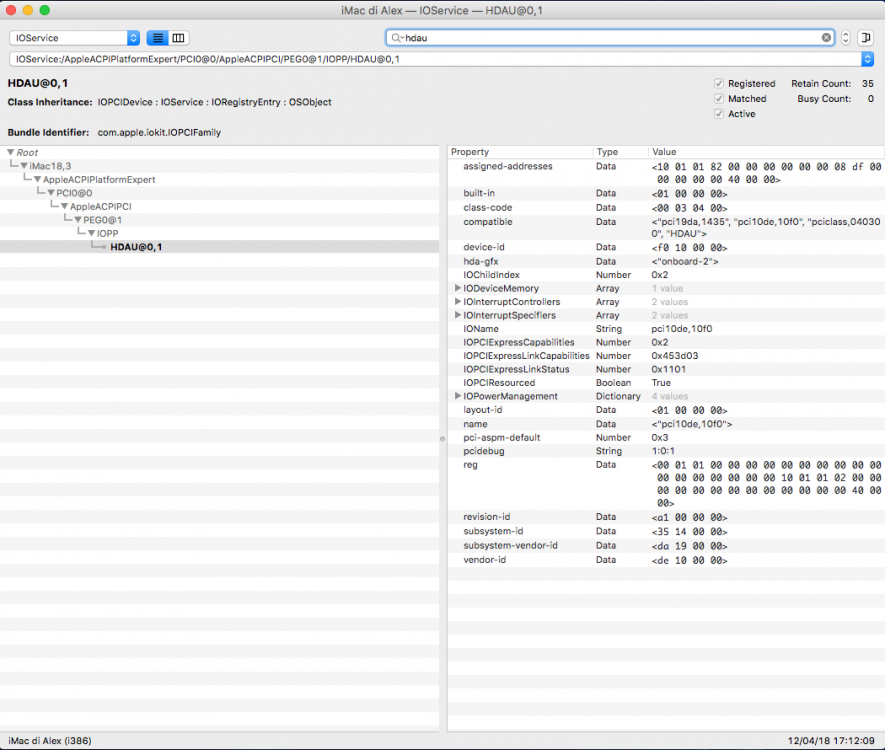Click the search magnifier icon
885x750 pixels.
[x=397, y=38]
